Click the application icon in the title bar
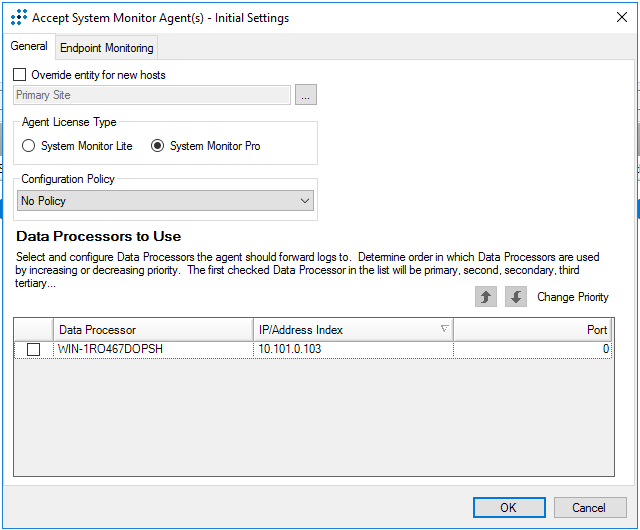Screen dimensions: 640x530 [18, 17]
